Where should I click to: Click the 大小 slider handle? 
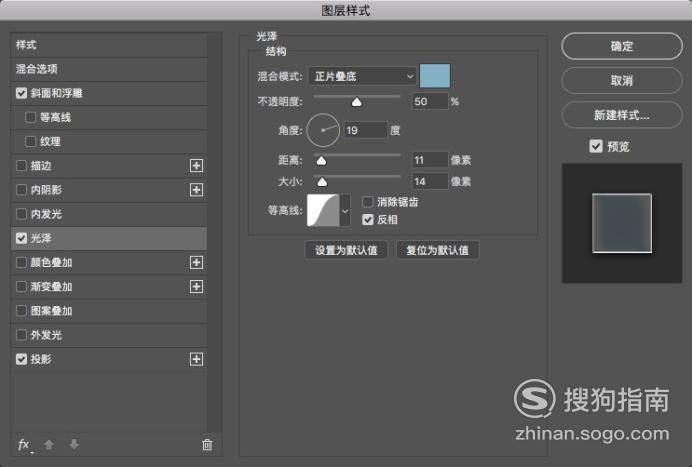point(322,182)
